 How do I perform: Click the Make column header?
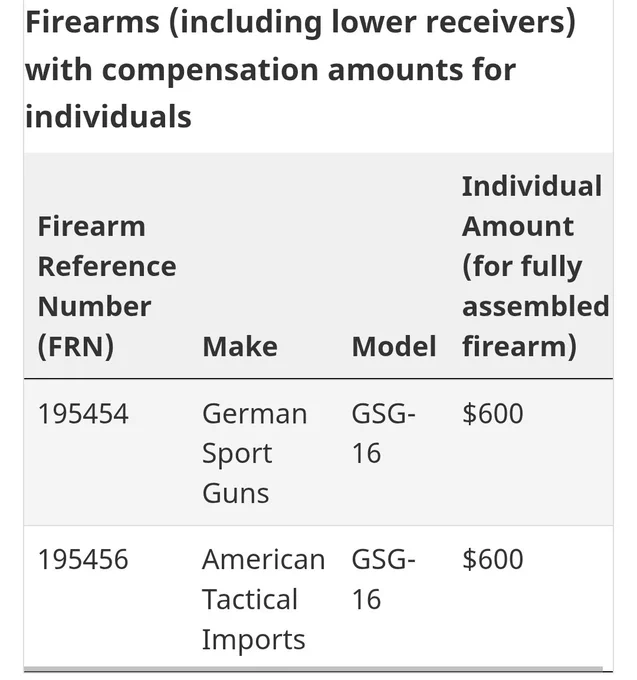point(240,347)
